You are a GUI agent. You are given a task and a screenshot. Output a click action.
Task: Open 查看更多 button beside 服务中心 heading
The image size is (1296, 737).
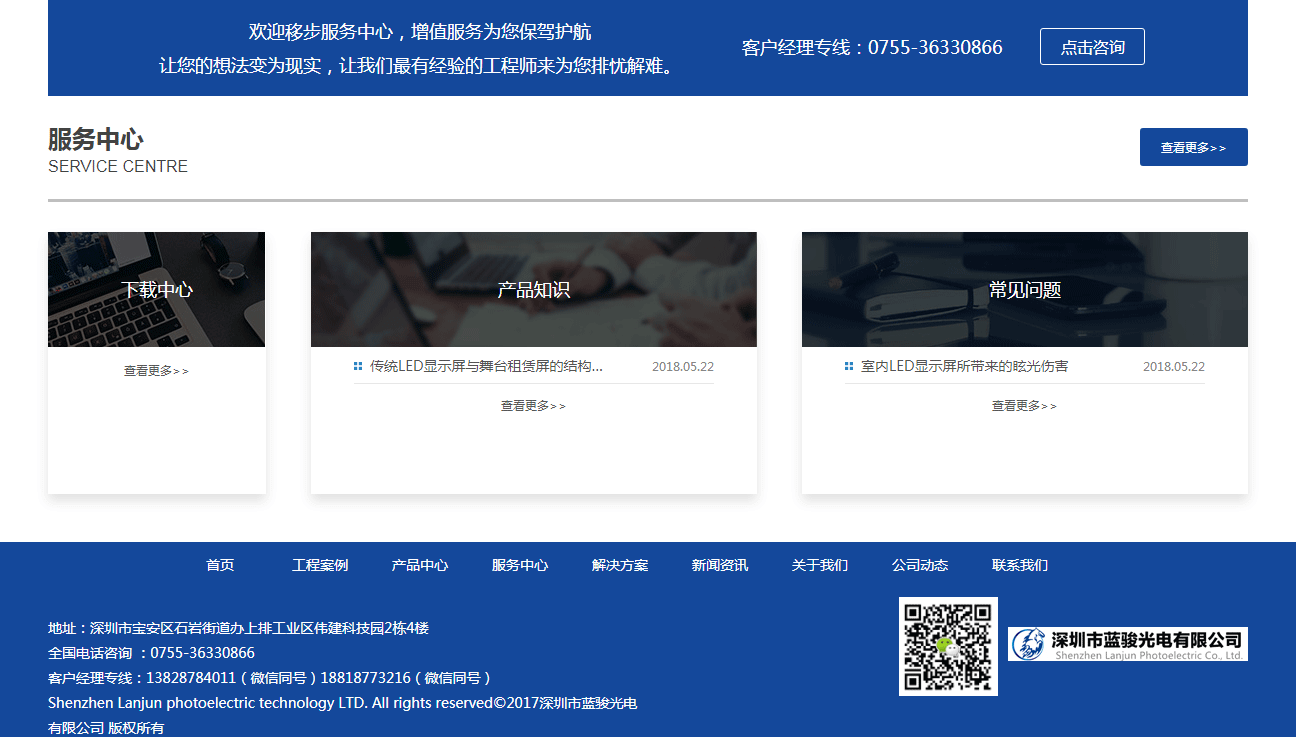(1193, 147)
